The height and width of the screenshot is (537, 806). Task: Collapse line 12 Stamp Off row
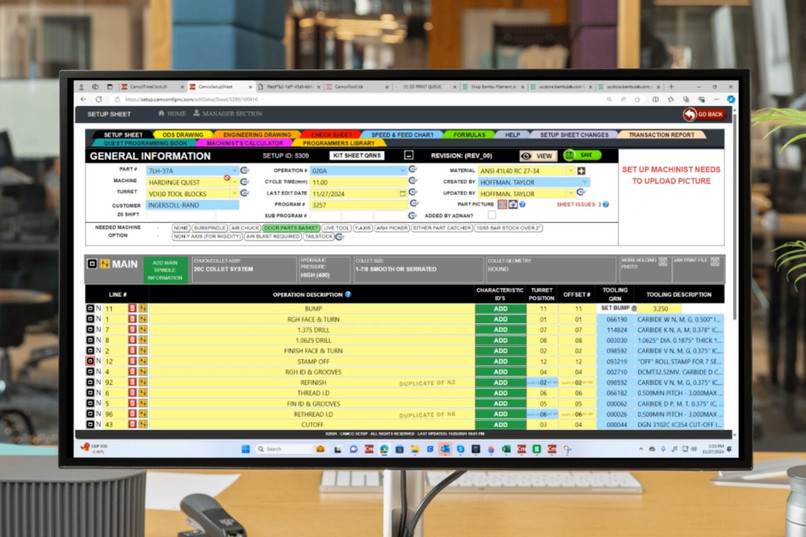click(x=90, y=361)
